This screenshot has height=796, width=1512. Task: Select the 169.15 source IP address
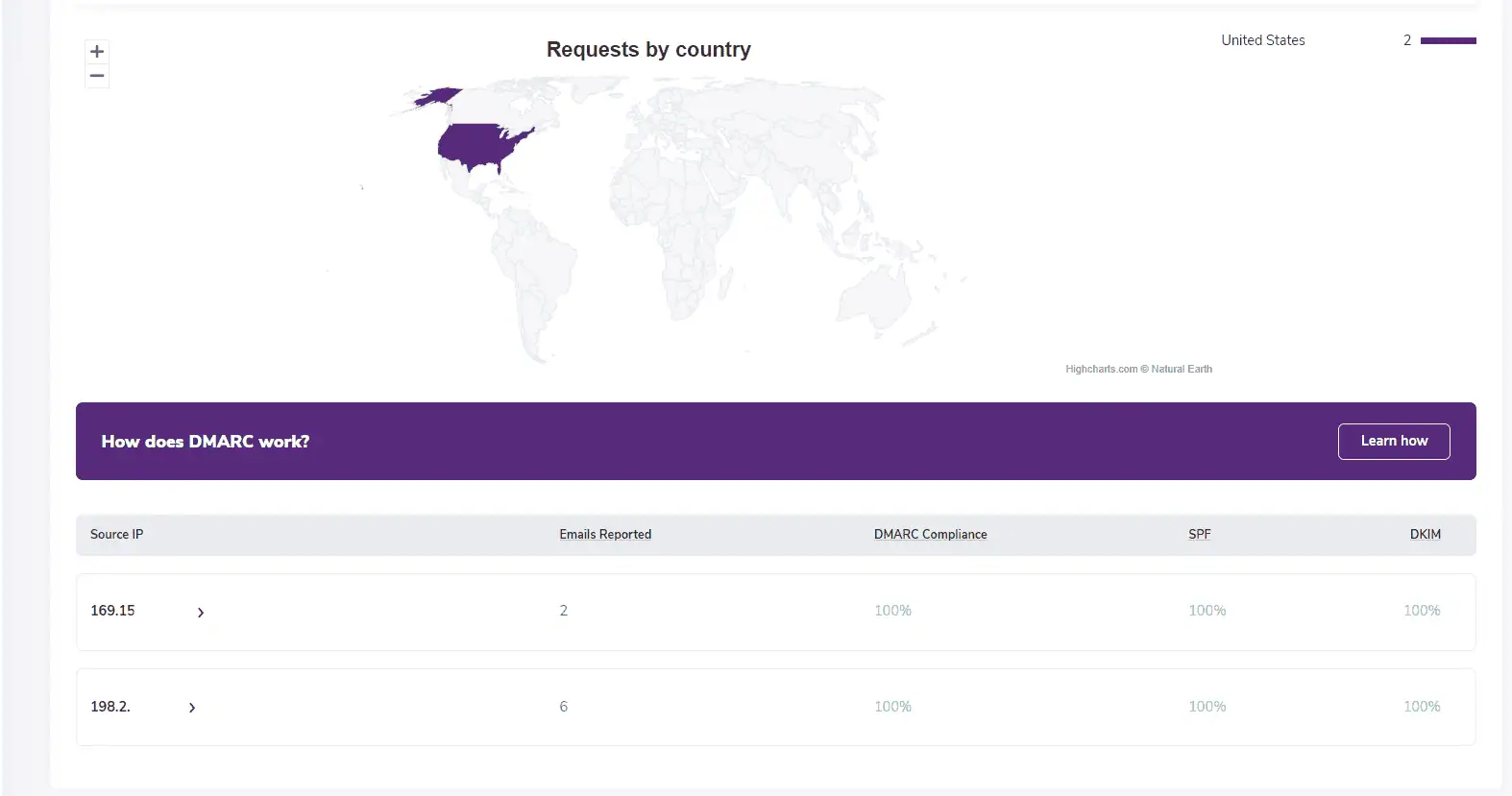tap(112, 611)
